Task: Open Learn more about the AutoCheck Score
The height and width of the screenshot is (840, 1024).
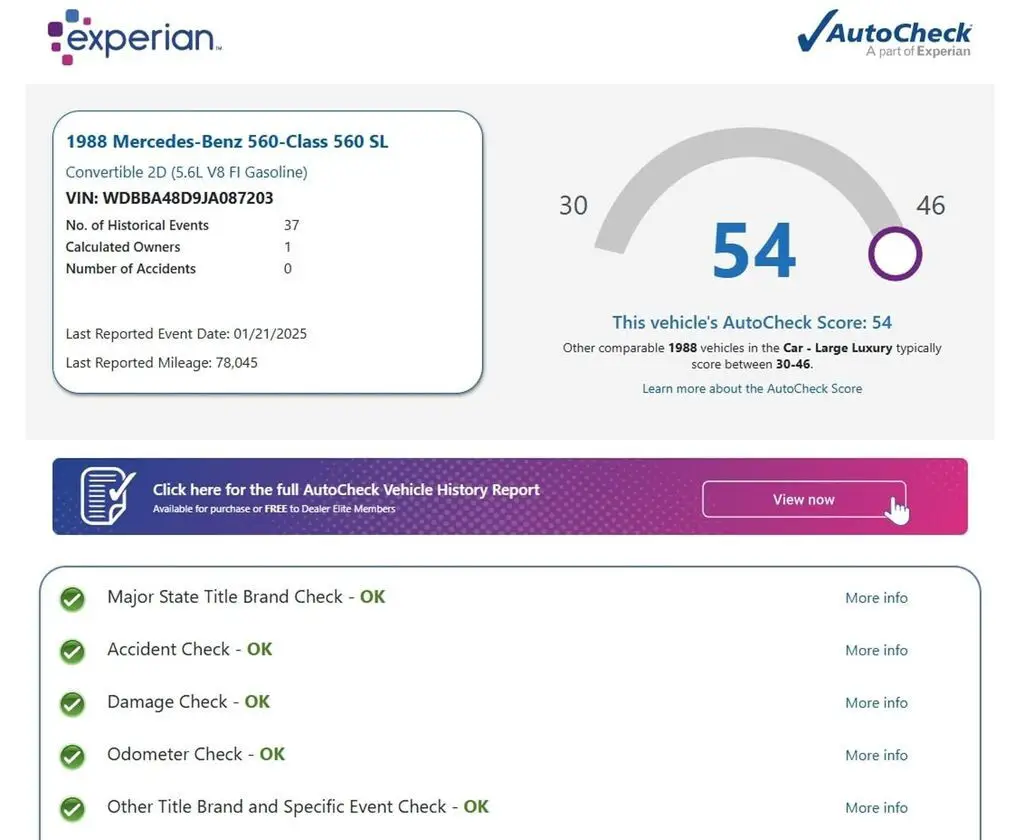Action: click(x=752, y=388)
